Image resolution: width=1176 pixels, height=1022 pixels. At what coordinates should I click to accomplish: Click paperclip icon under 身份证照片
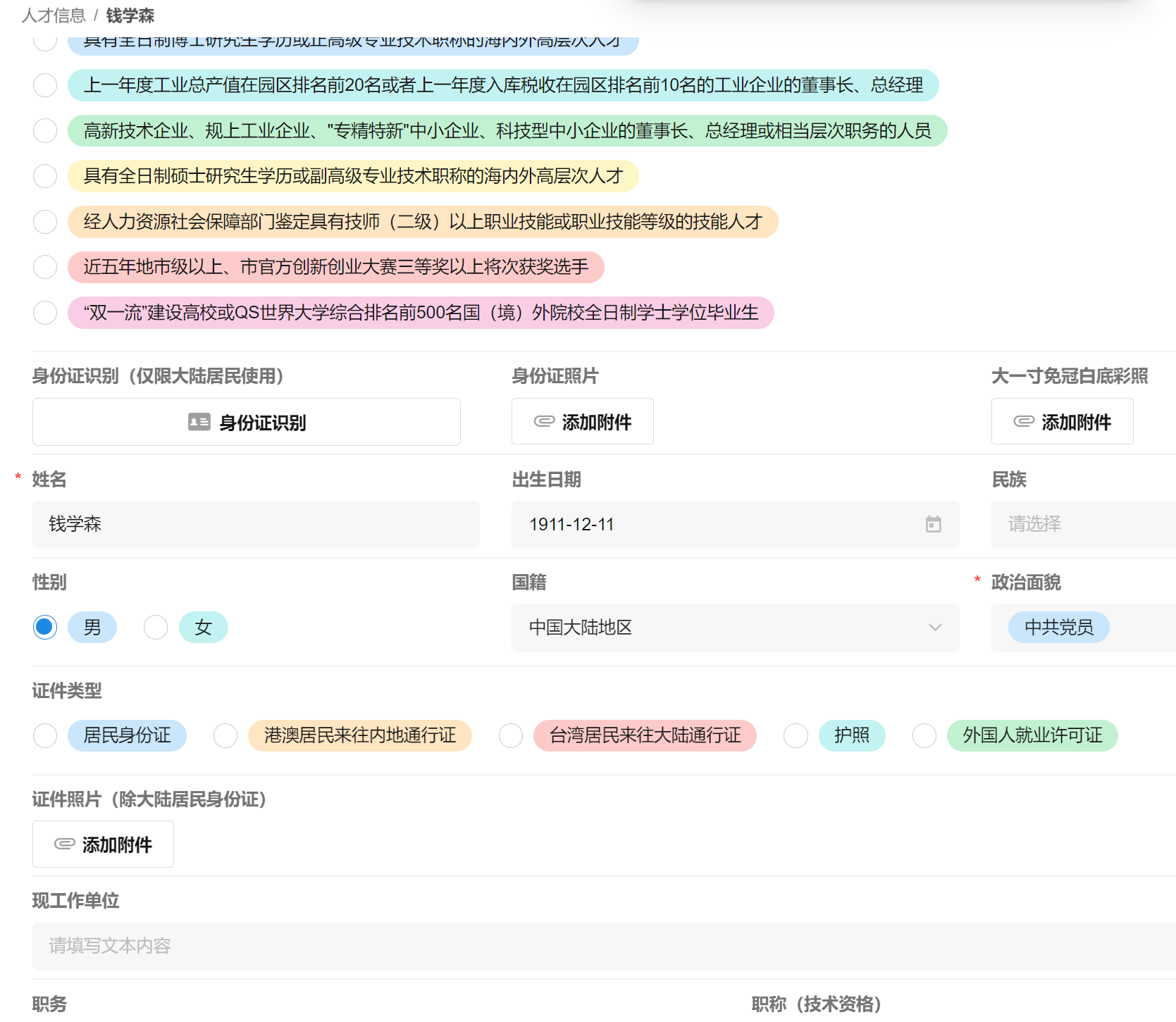544,421
